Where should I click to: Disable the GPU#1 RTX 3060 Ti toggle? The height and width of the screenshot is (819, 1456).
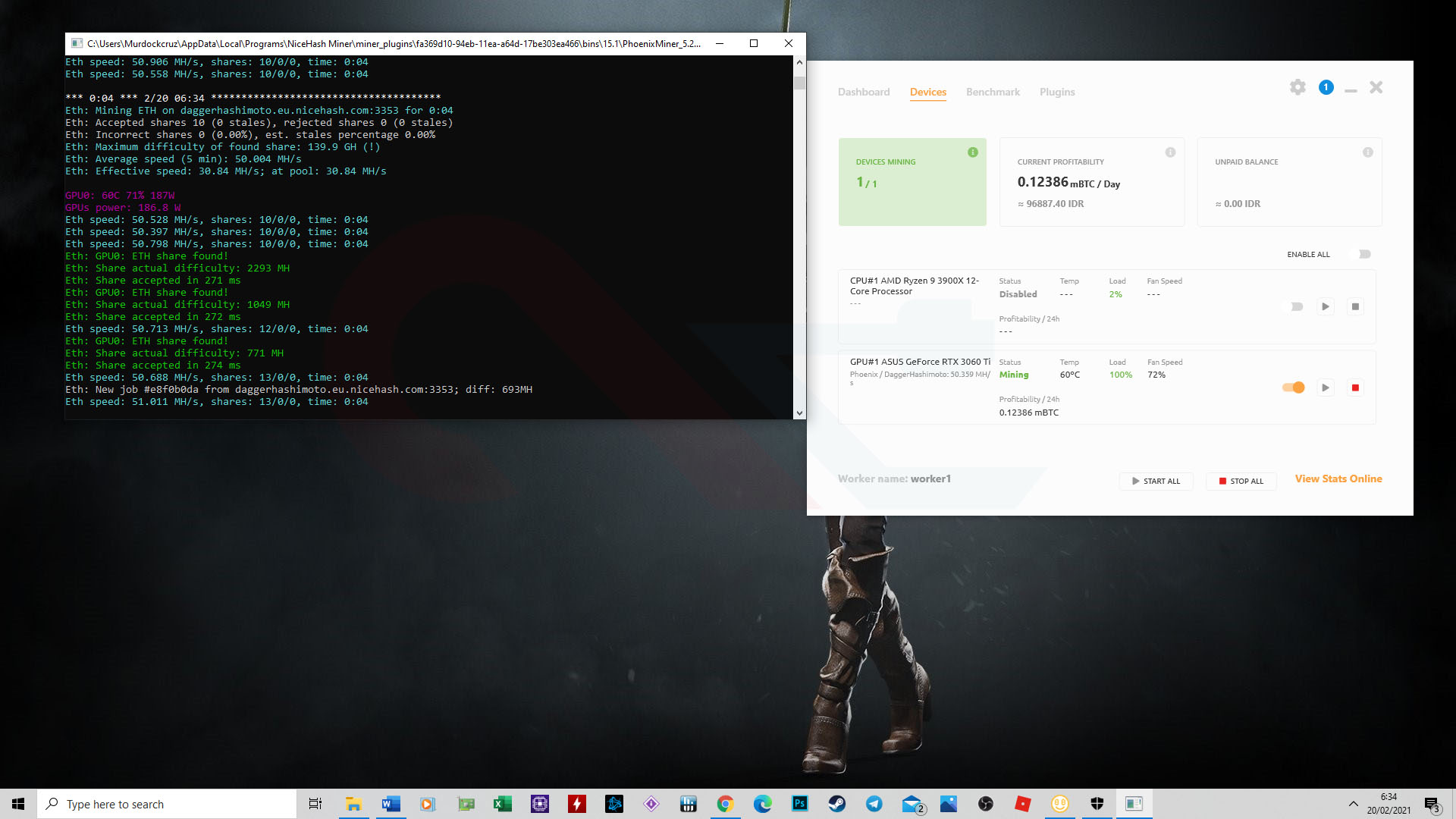tap(1294, 388)
